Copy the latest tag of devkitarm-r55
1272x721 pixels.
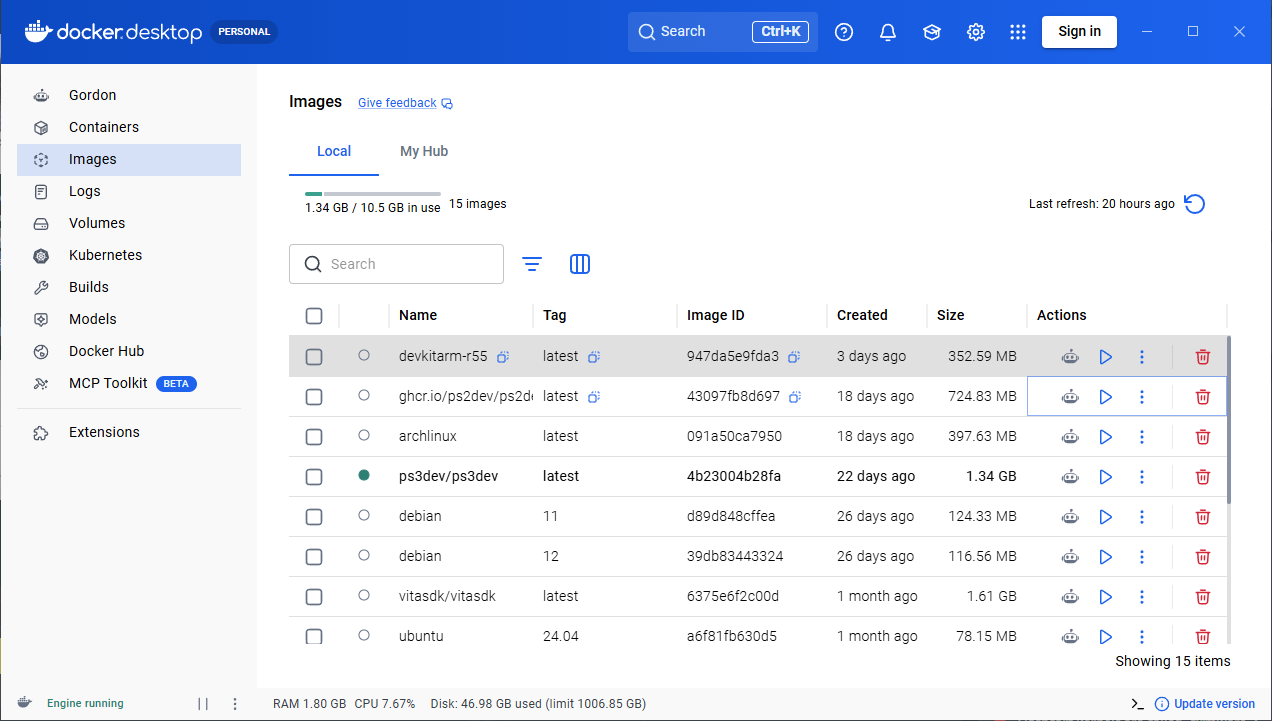593,357
